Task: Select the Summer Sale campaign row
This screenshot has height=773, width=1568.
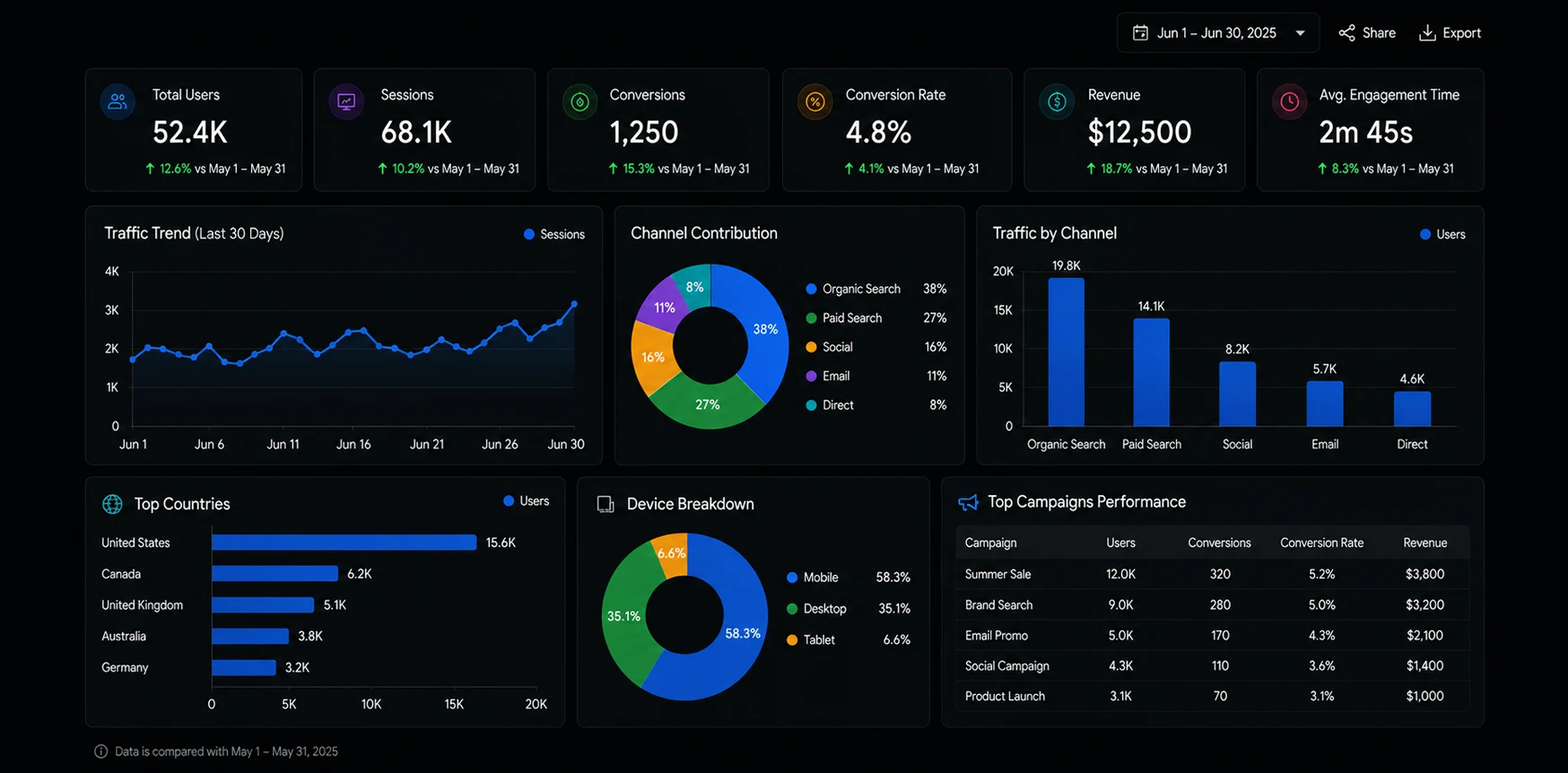Action: [x=1213, y=574]
